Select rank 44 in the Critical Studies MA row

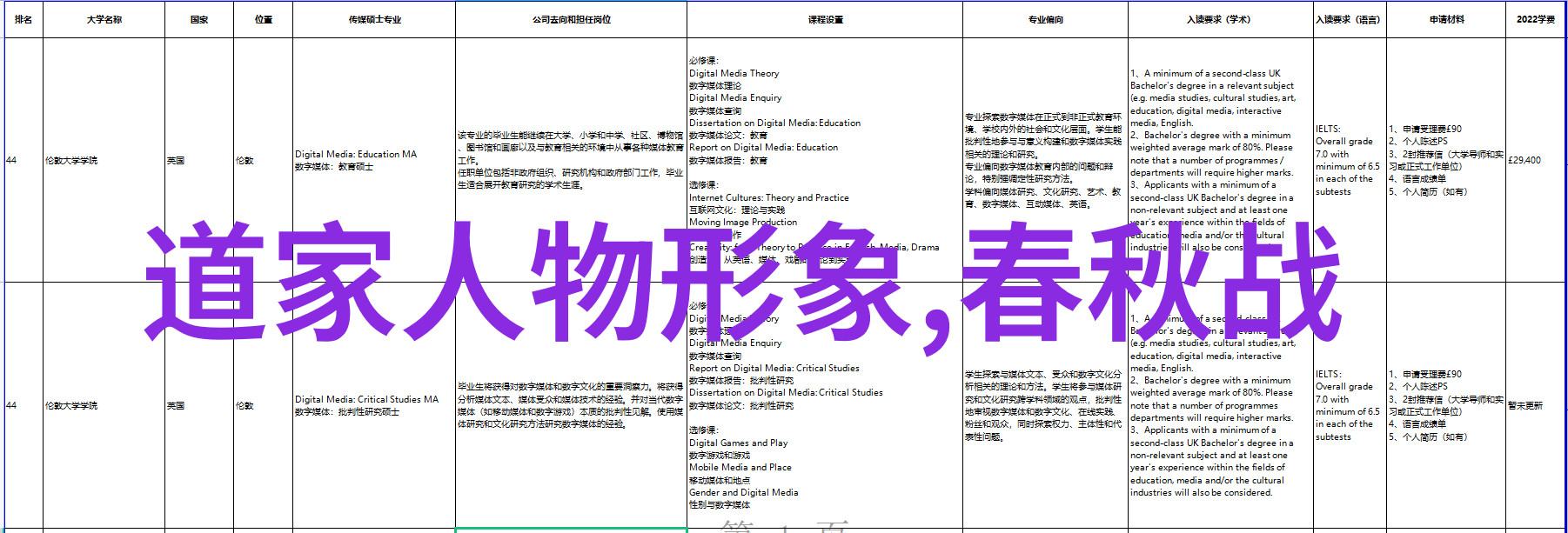23,405
